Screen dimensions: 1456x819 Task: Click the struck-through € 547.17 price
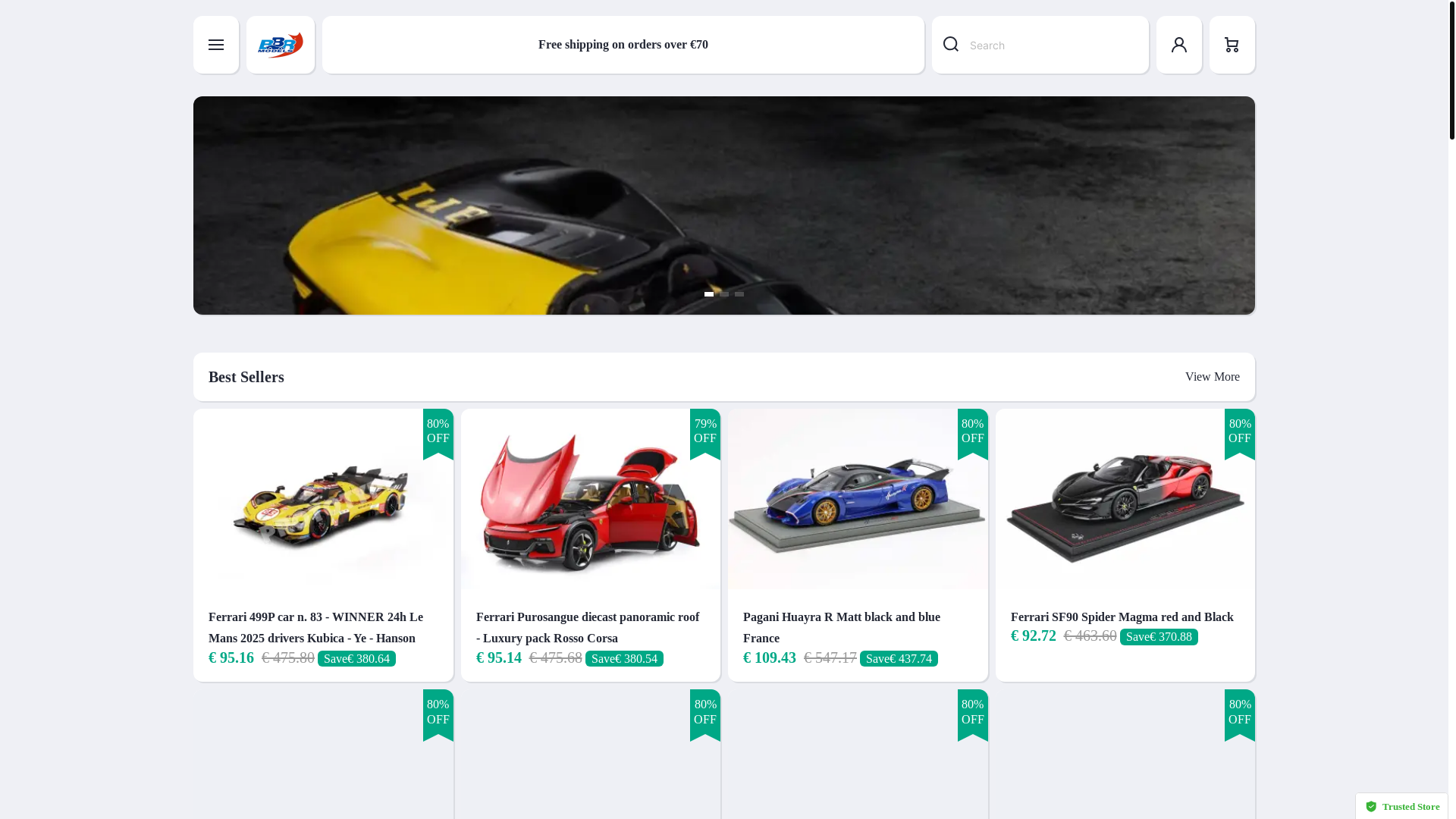(x=830, y=657)
